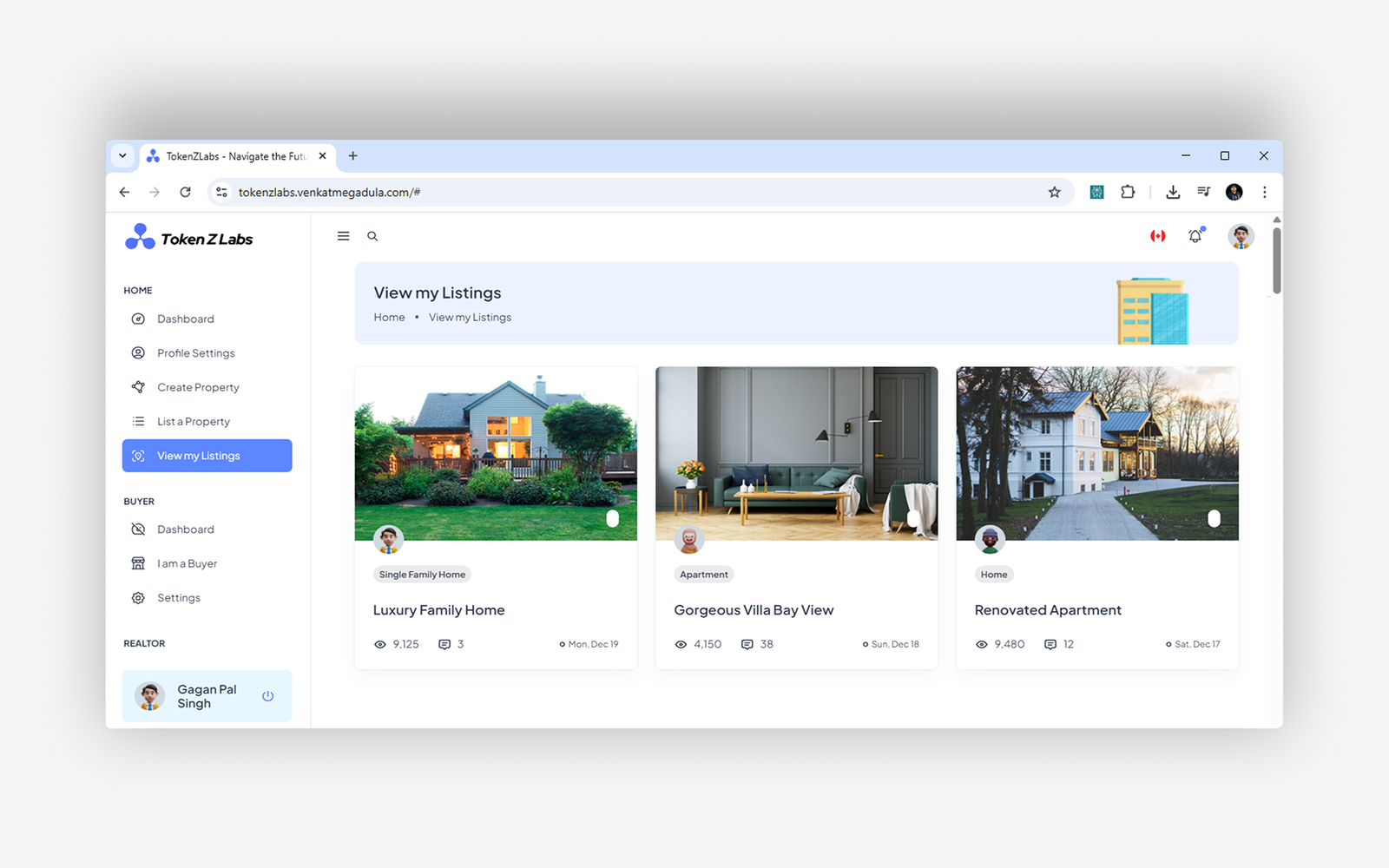Open the Luxury Family Home listing title
The width and height of the screenshot is (1389, 868).
click(438, 610)
